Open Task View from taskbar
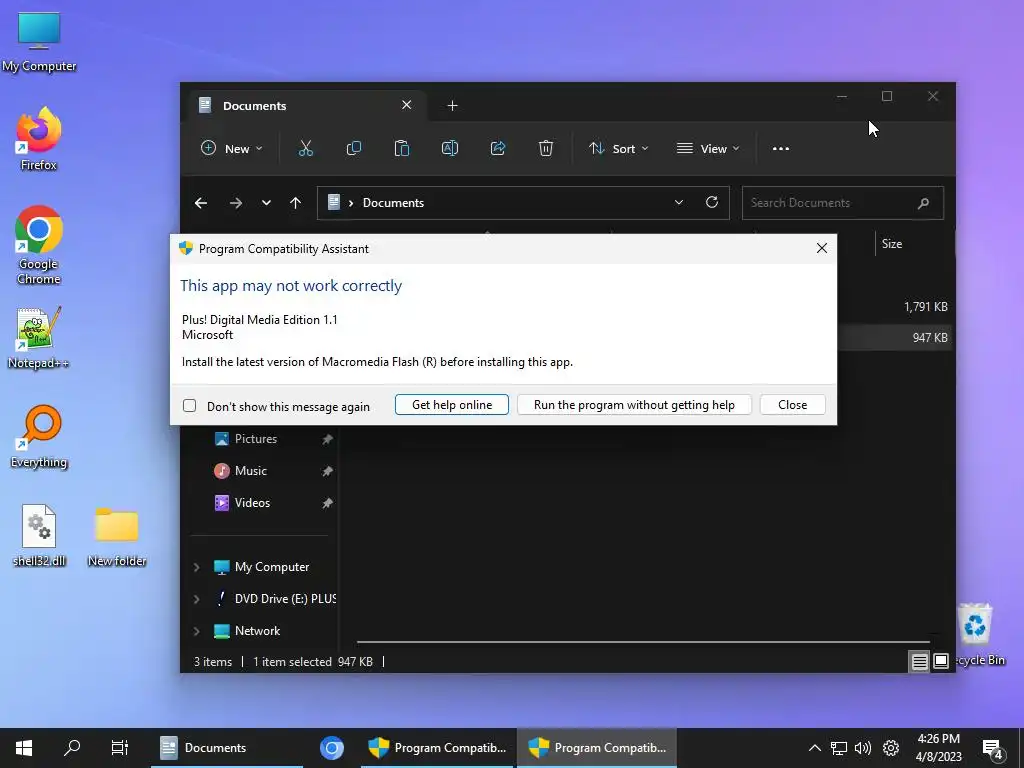The height and width of the screenshot is (768, 1024). (x=120, y=748)
